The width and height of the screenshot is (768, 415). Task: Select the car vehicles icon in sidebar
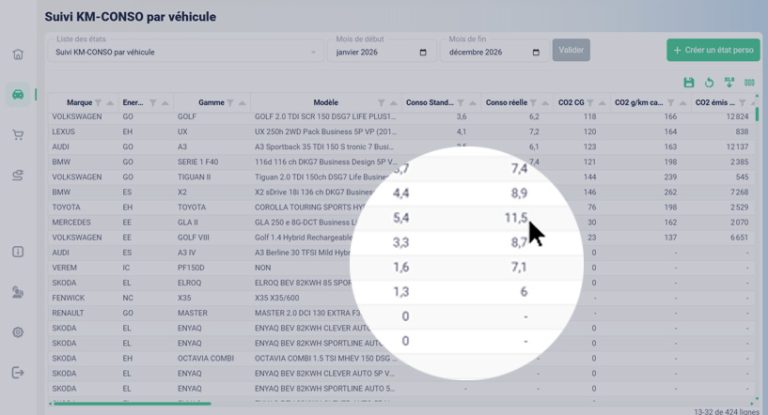tap(18, 94)
